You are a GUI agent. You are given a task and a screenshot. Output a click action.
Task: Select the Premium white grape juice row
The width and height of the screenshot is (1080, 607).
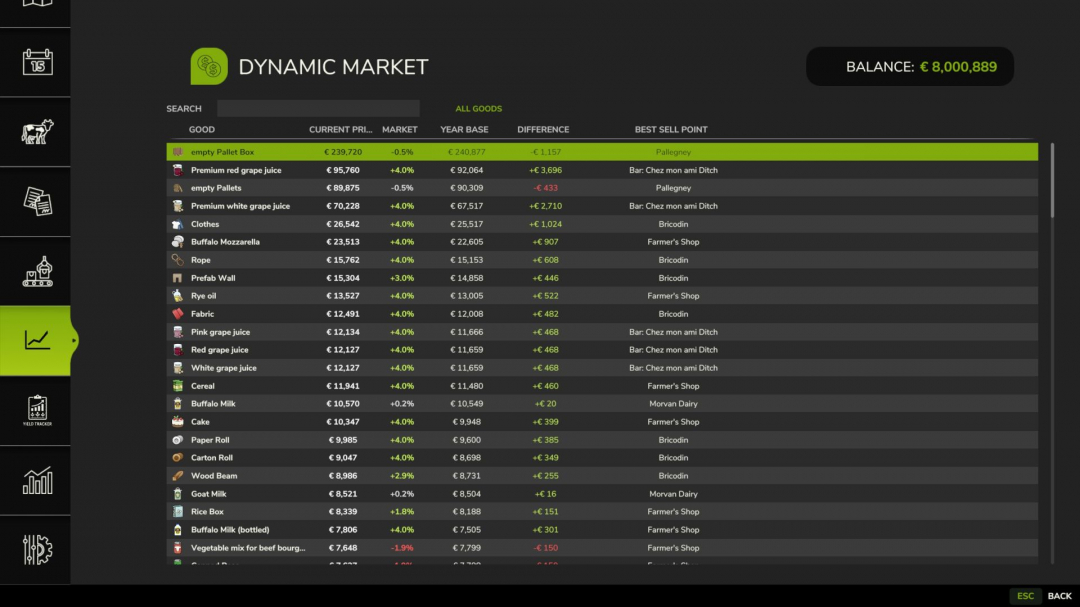point(602,206)
